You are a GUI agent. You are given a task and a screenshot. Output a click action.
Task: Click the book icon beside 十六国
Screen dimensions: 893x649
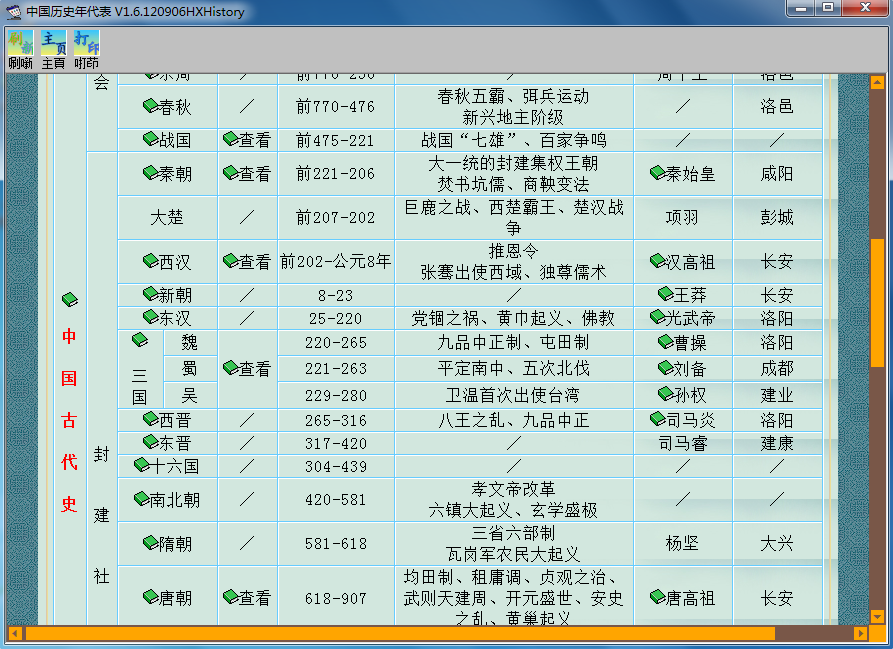point(142,465)
